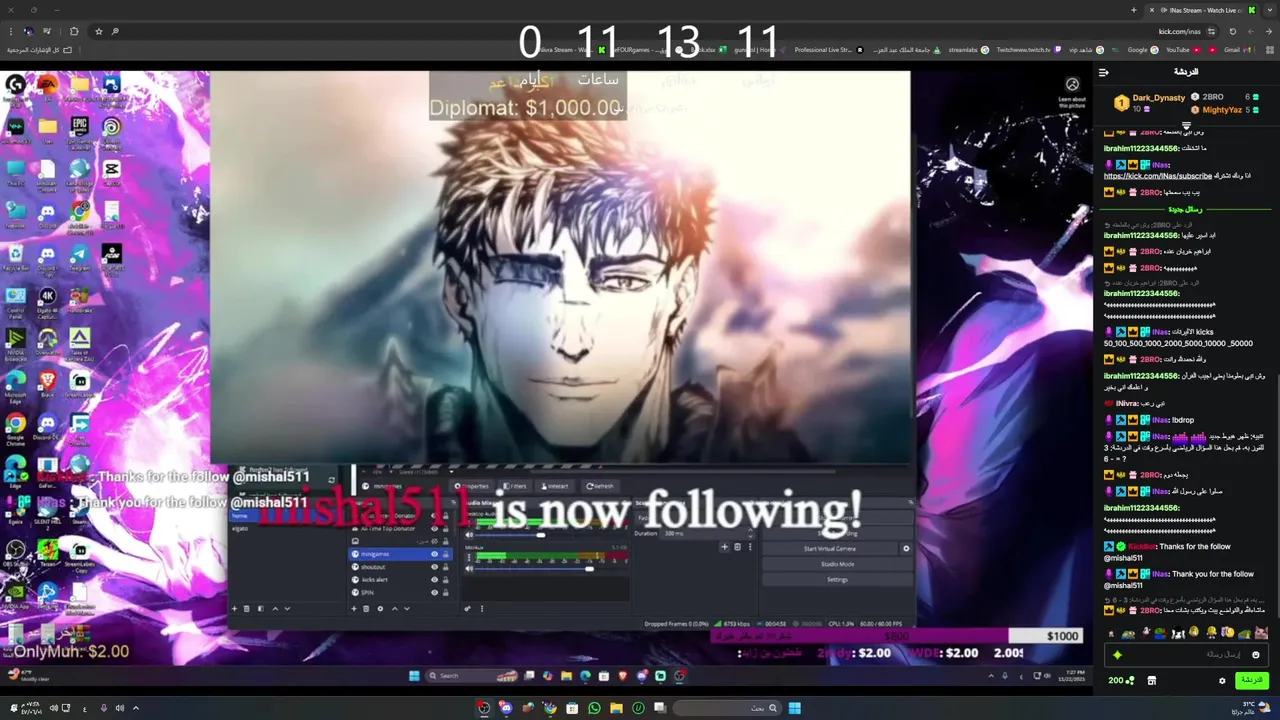Open the all bookmarks folder in bookmarks bar

40,49
